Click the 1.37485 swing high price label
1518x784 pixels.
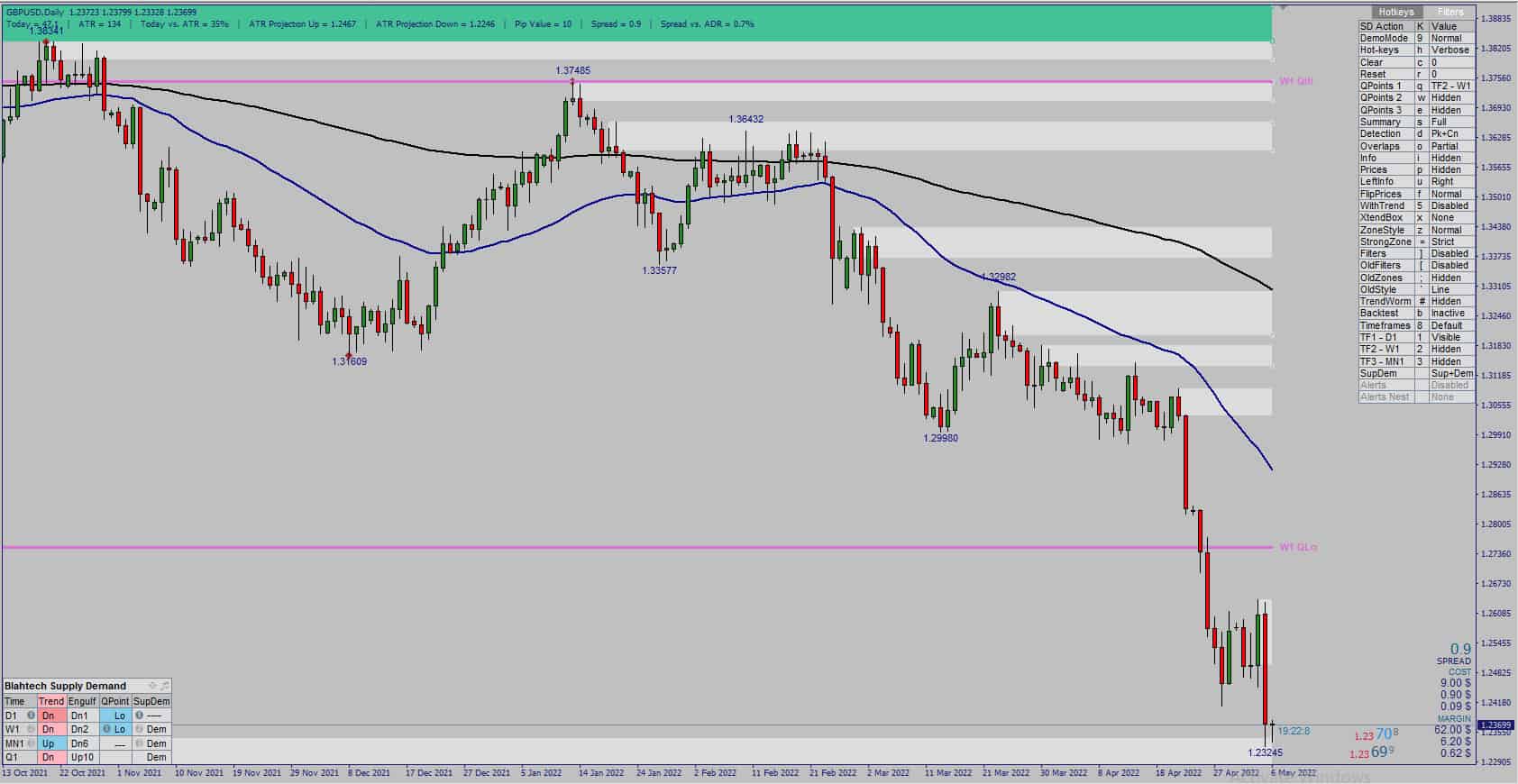click(x=572, y=70)
